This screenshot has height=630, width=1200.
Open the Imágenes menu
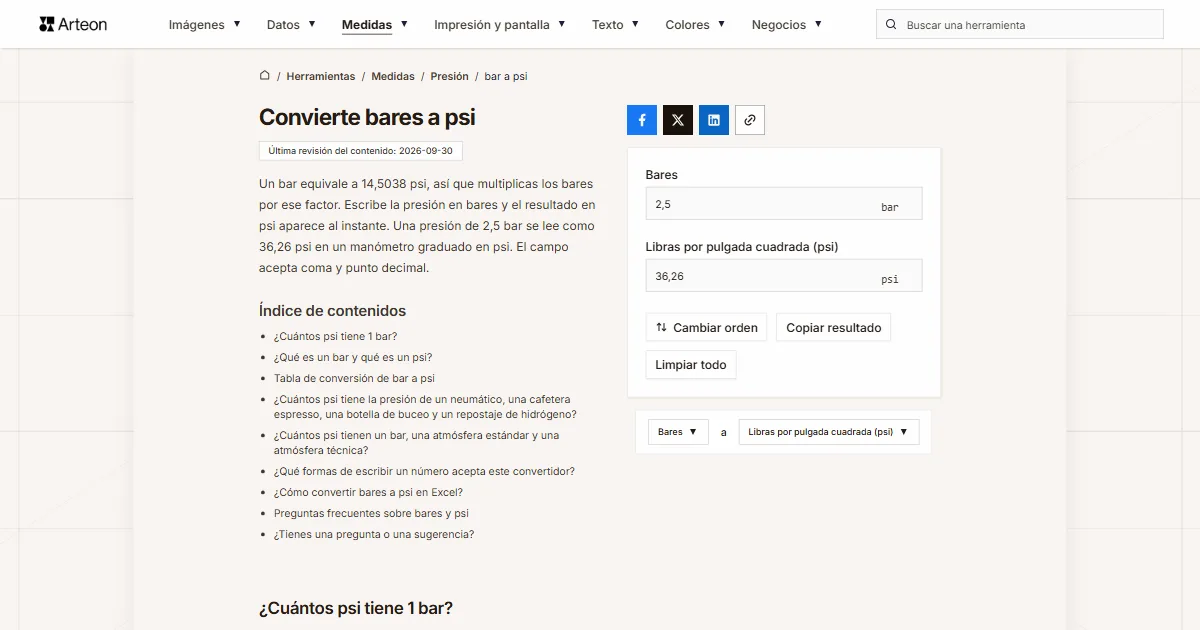205,25
